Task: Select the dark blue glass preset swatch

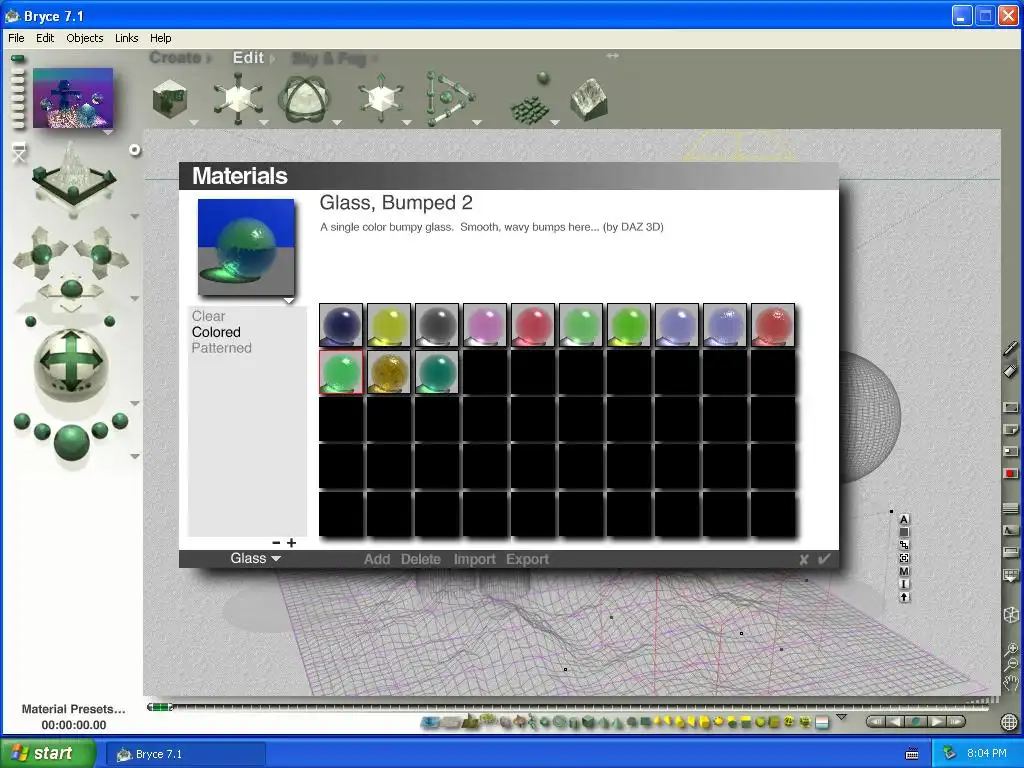Action: tap(341, 325)
